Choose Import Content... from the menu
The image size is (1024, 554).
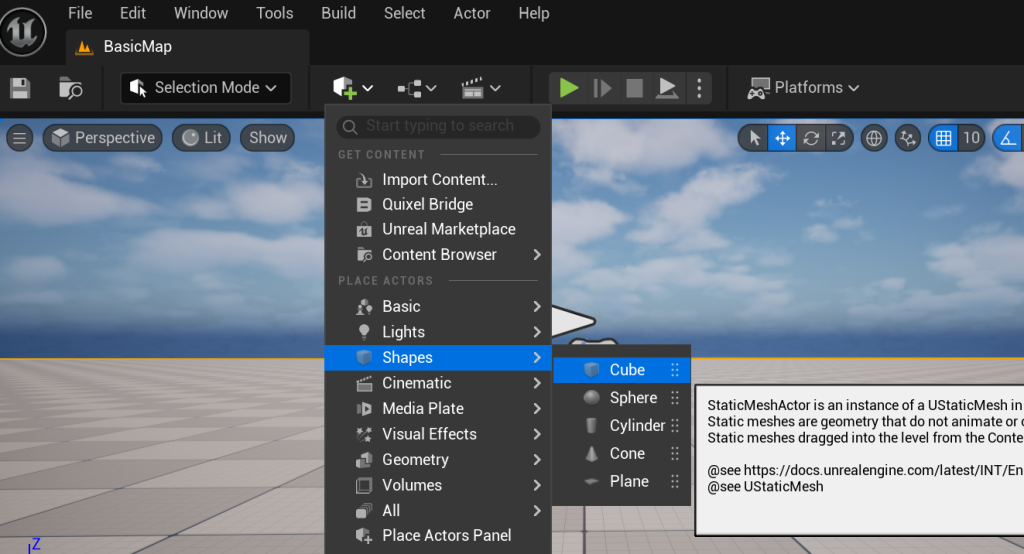438,180
